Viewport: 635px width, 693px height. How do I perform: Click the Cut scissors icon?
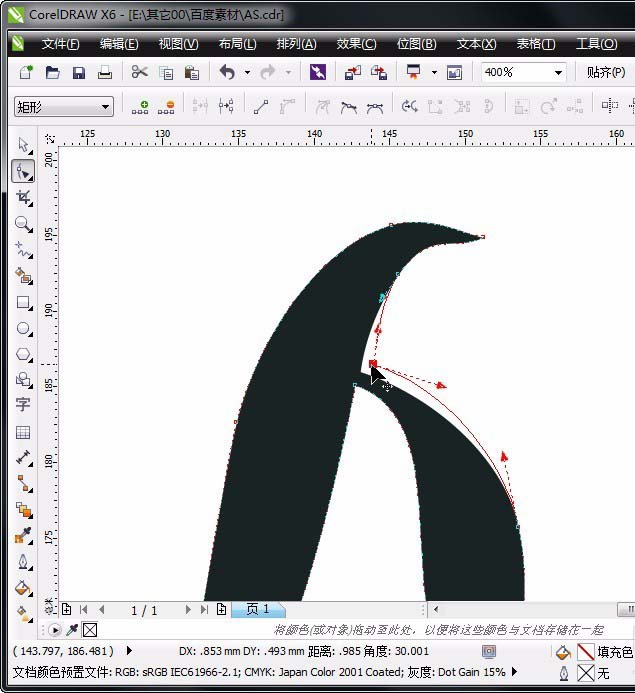click(x=139, y=72)
